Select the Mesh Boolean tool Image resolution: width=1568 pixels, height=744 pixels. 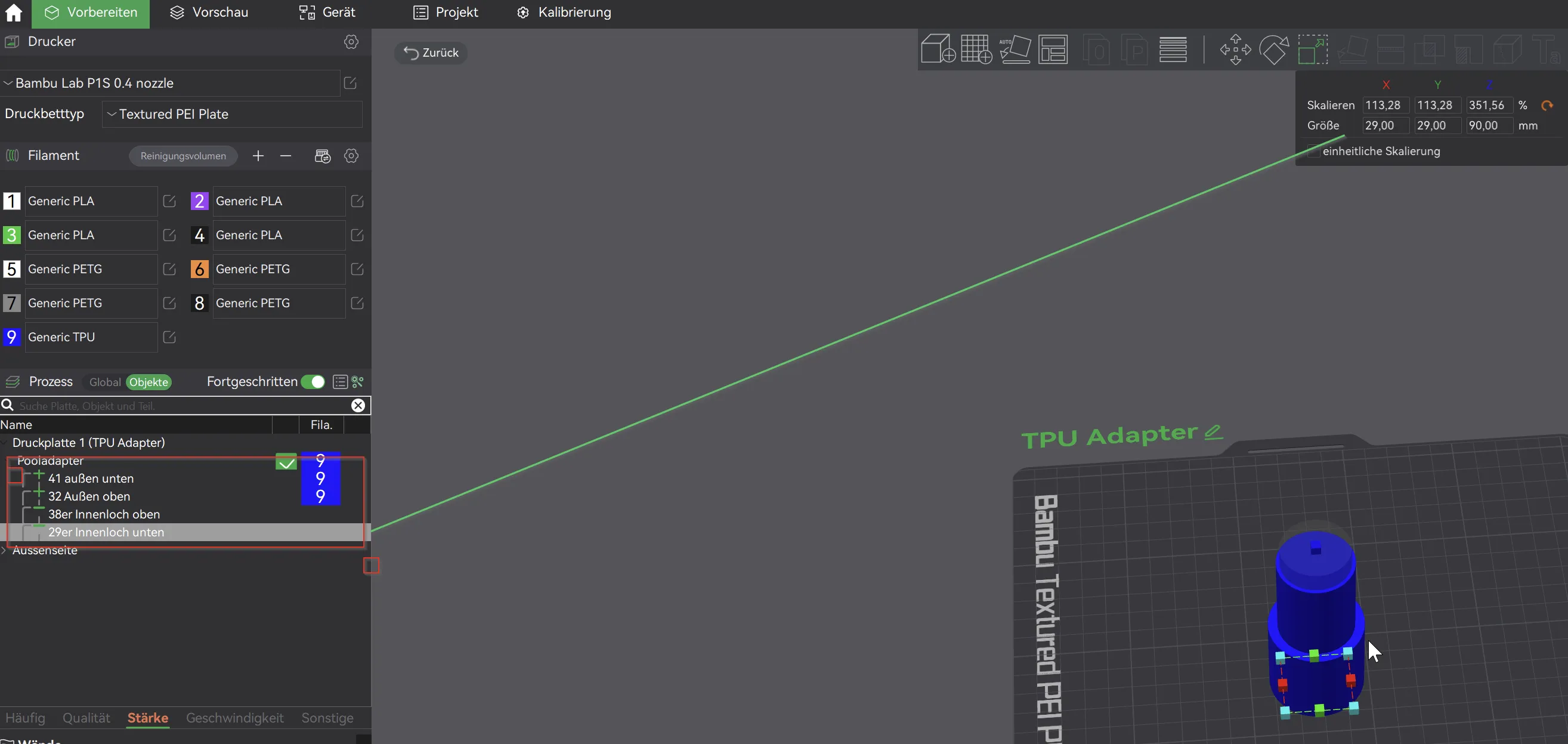tap(1429, 50)
